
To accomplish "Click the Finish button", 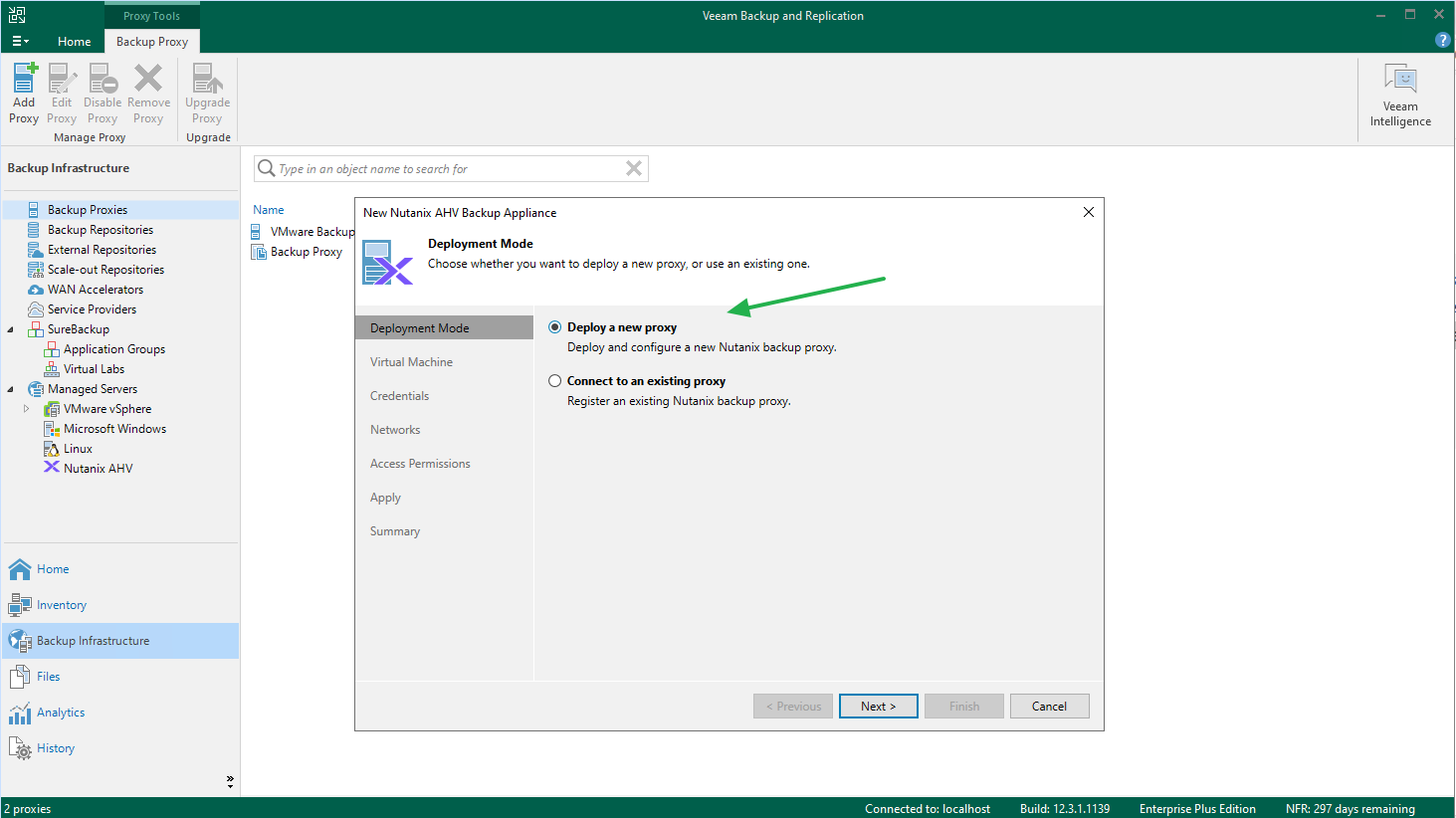I will click(x=964, y=707).
